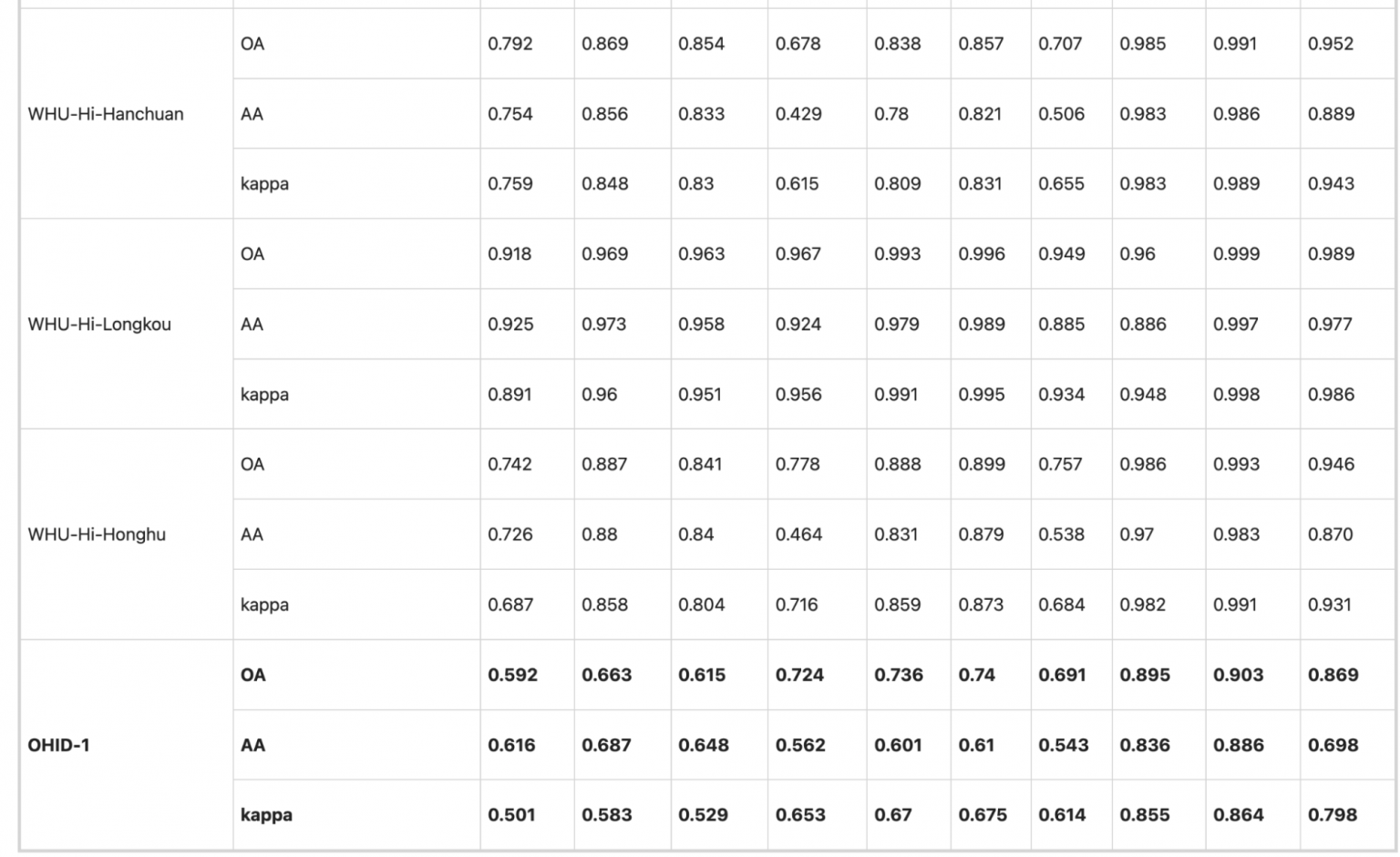Click the Hanchuan AA value 0.429

tap(798, 114)
